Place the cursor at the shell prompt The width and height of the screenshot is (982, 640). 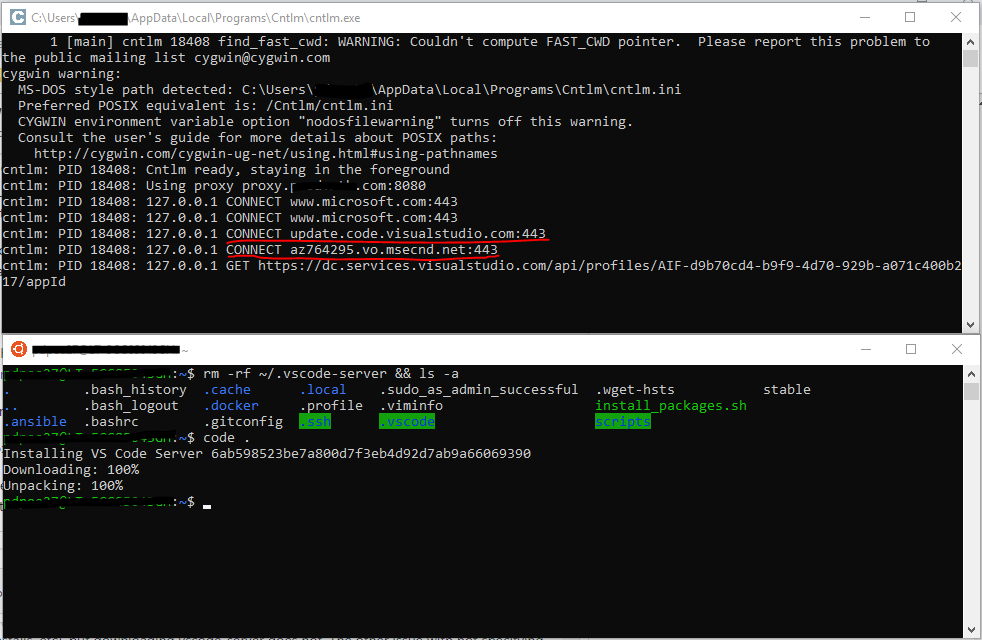(x=207, y=503)
